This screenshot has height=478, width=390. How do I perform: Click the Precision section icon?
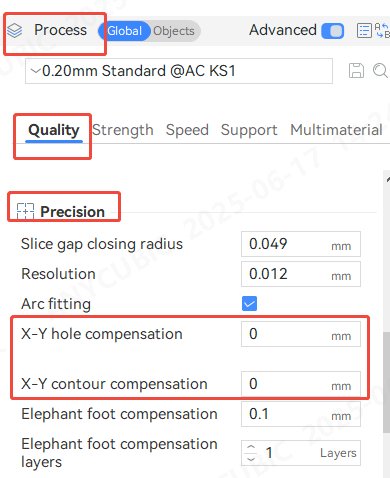coord(25,211)
